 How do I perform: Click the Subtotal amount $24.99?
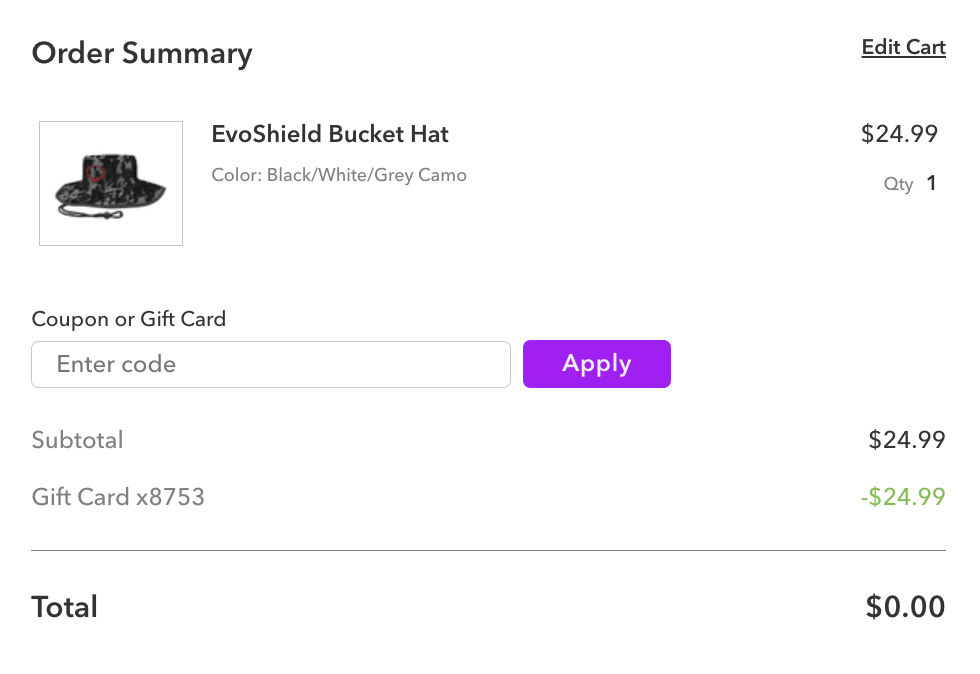tap(907, 440)
